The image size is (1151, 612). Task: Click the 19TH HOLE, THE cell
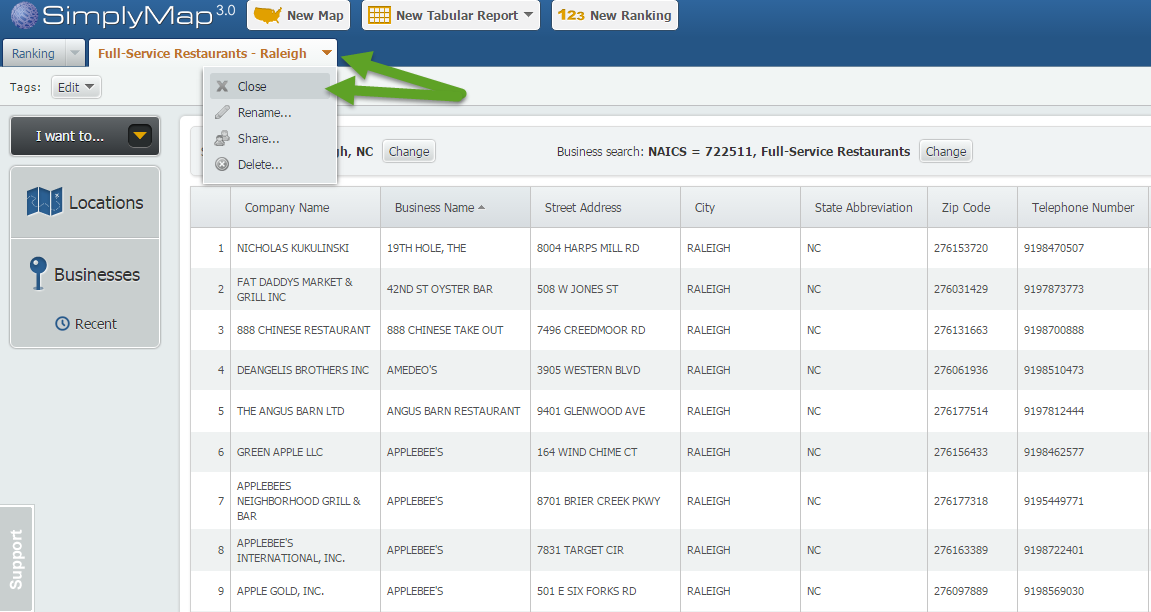pos(455,248)
